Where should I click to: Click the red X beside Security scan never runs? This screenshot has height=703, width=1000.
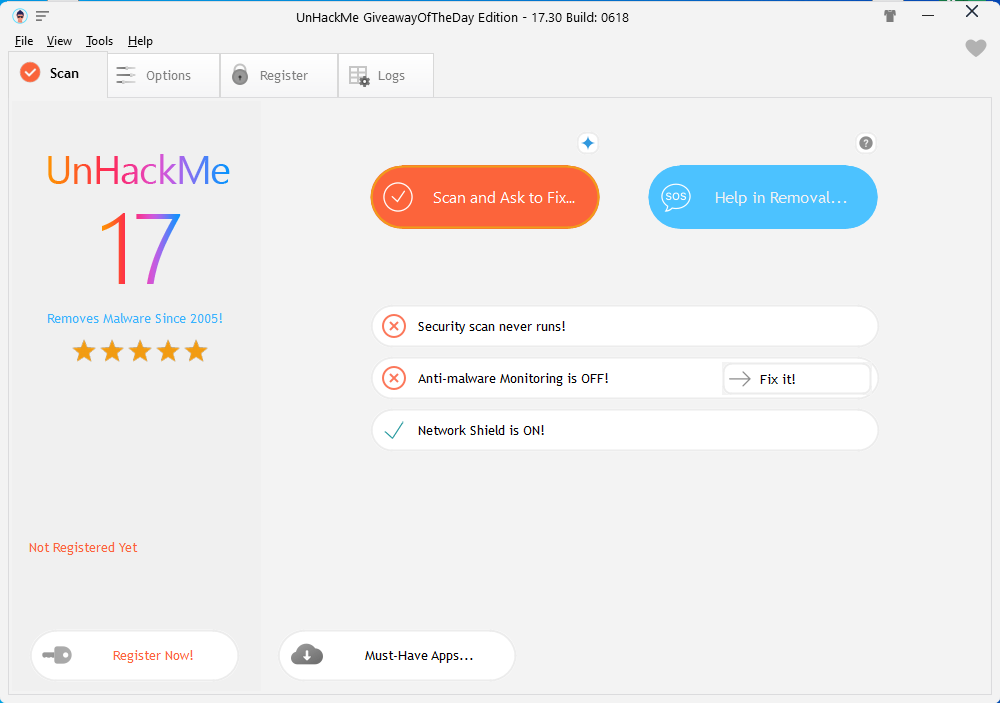(x=394, y=326)
